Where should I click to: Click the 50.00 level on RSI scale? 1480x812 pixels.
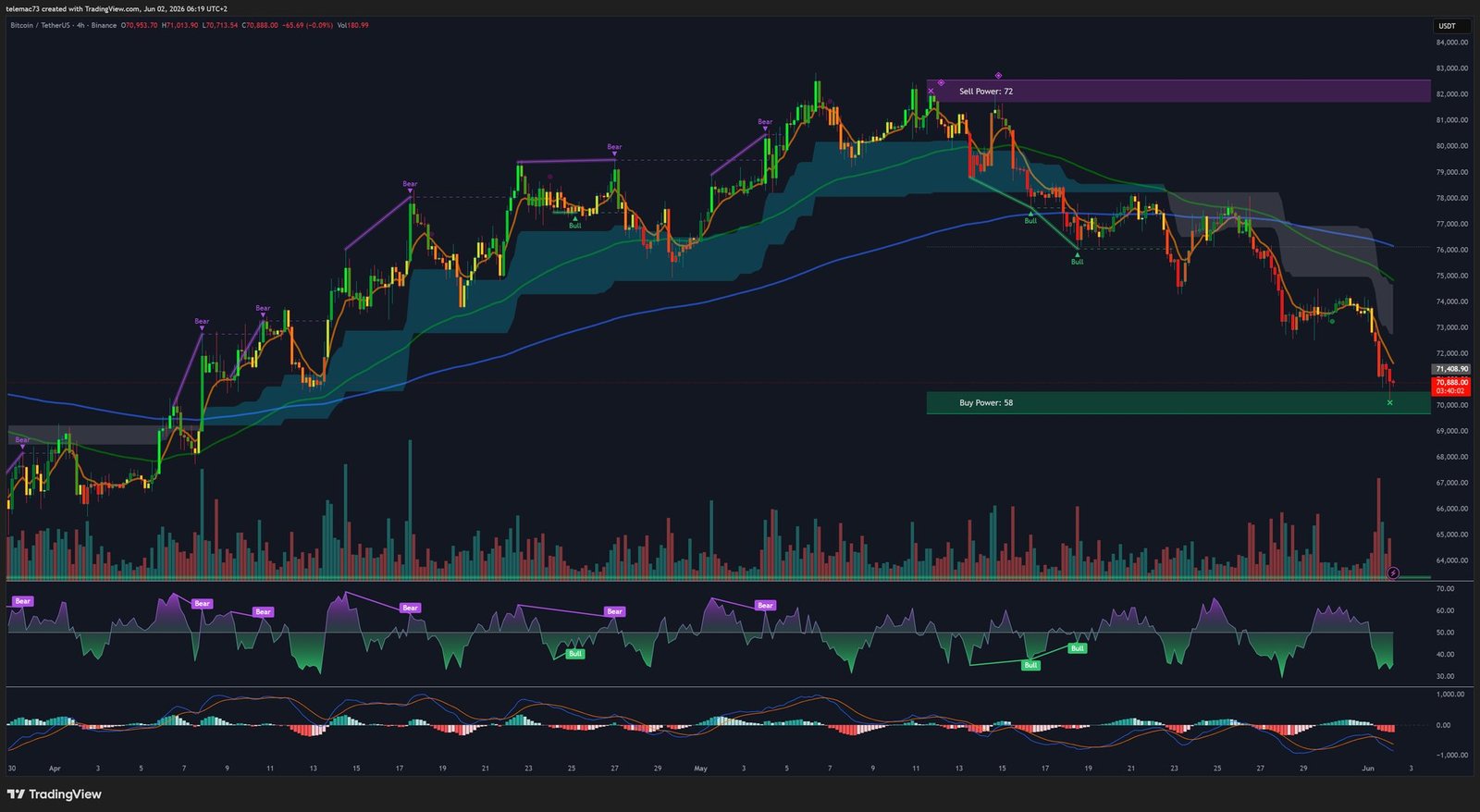(1445, 633)
